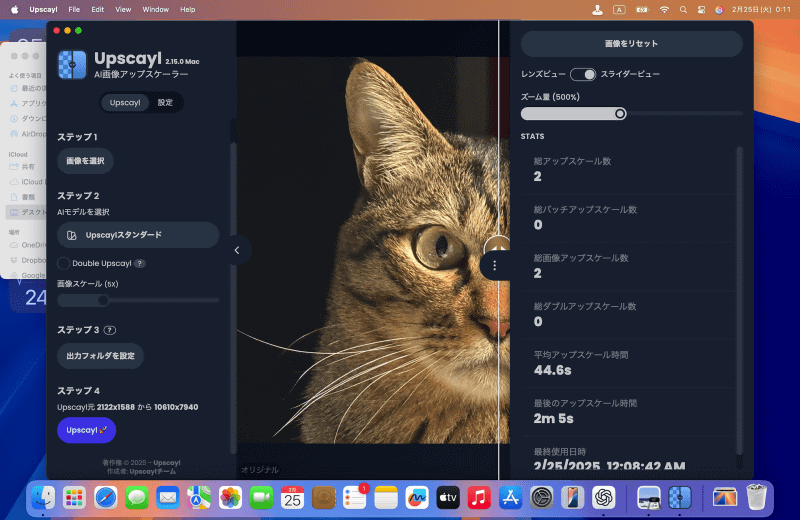Screen dimensions: 800x520
Task: Open the three-dot options handle on image
Action: point(494,265)
